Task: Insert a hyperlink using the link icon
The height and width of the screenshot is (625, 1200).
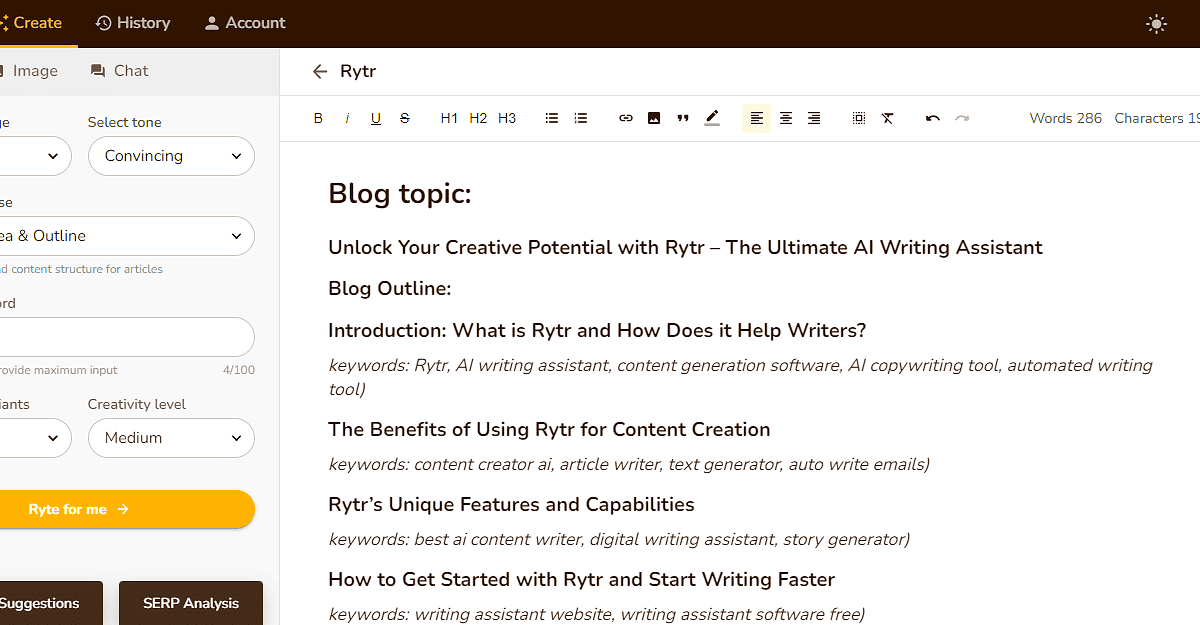Action: (x=625, y=117)
